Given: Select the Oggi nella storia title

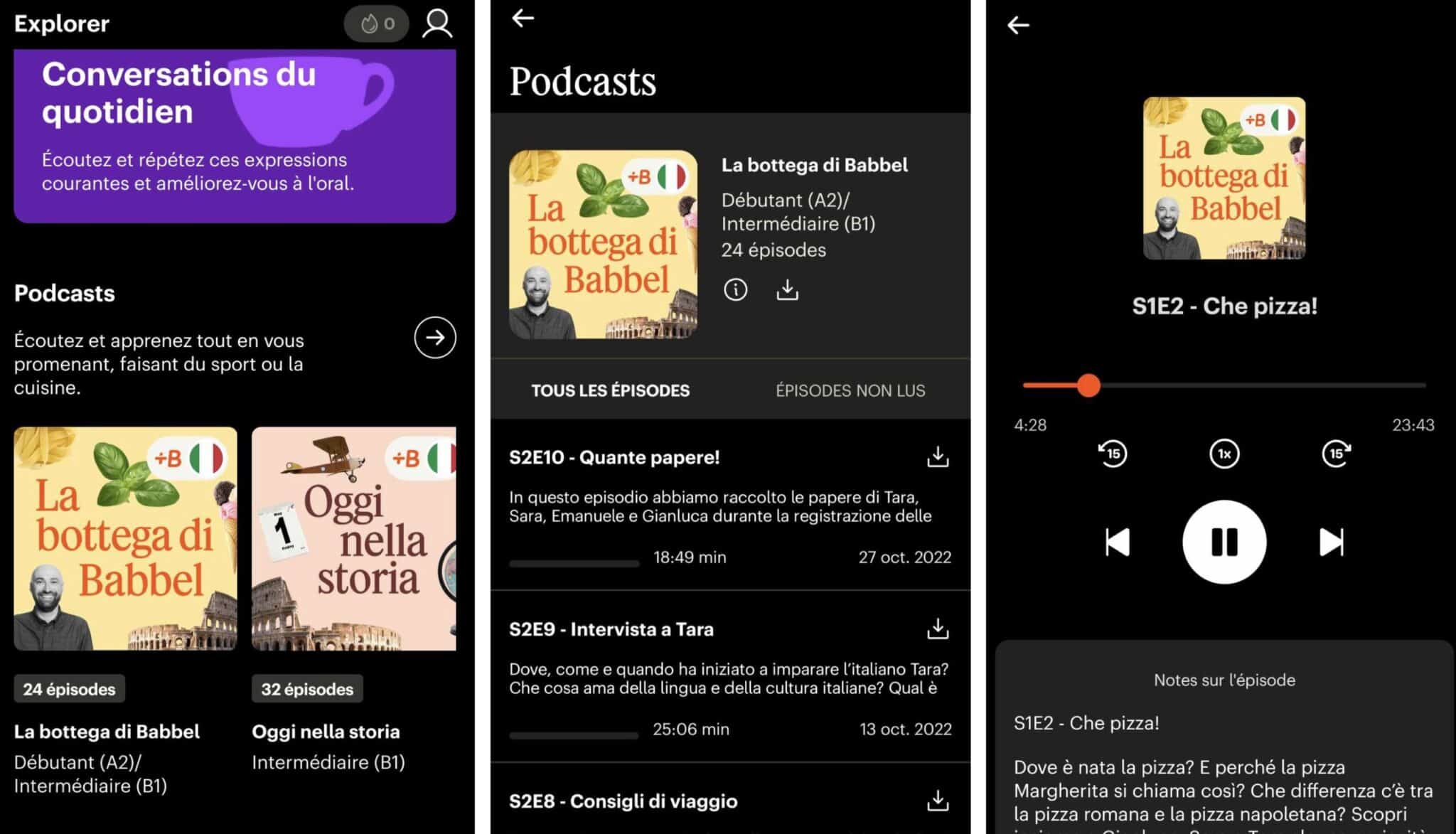Looking at the screenshot, I should [326, 732].
